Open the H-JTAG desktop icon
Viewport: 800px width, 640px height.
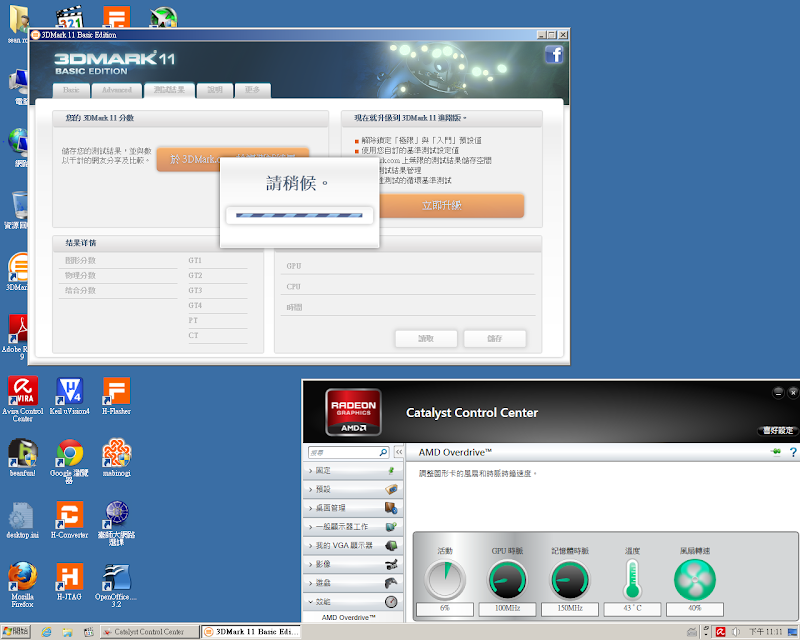[x=69, y=581]
